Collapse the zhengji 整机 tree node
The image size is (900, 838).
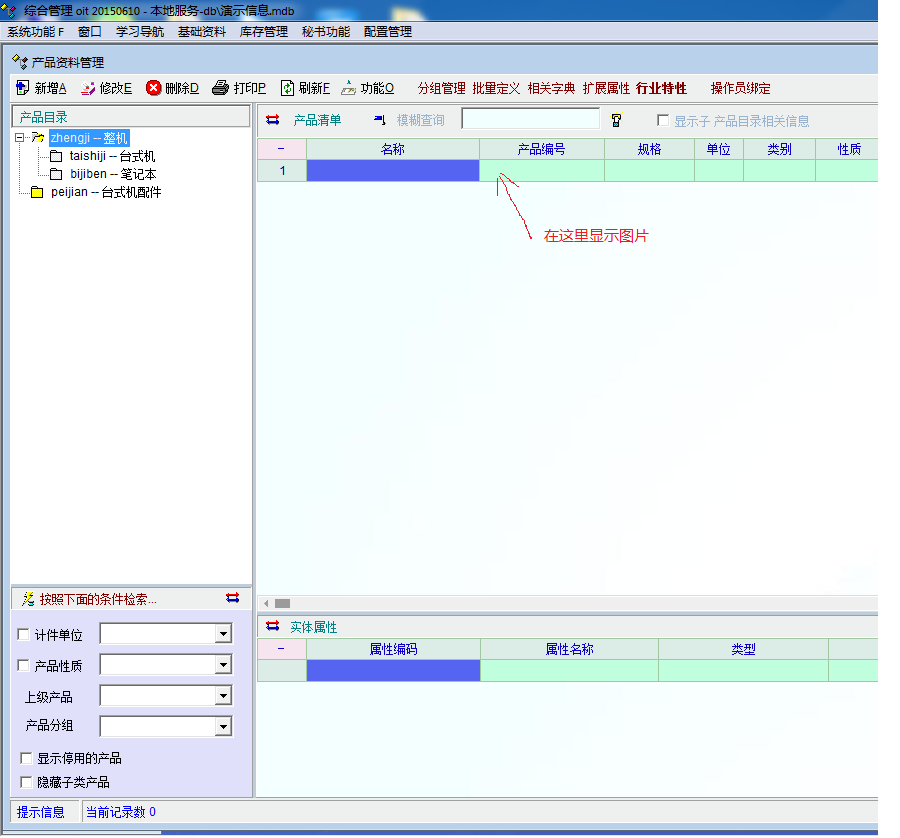pos(19,138)
